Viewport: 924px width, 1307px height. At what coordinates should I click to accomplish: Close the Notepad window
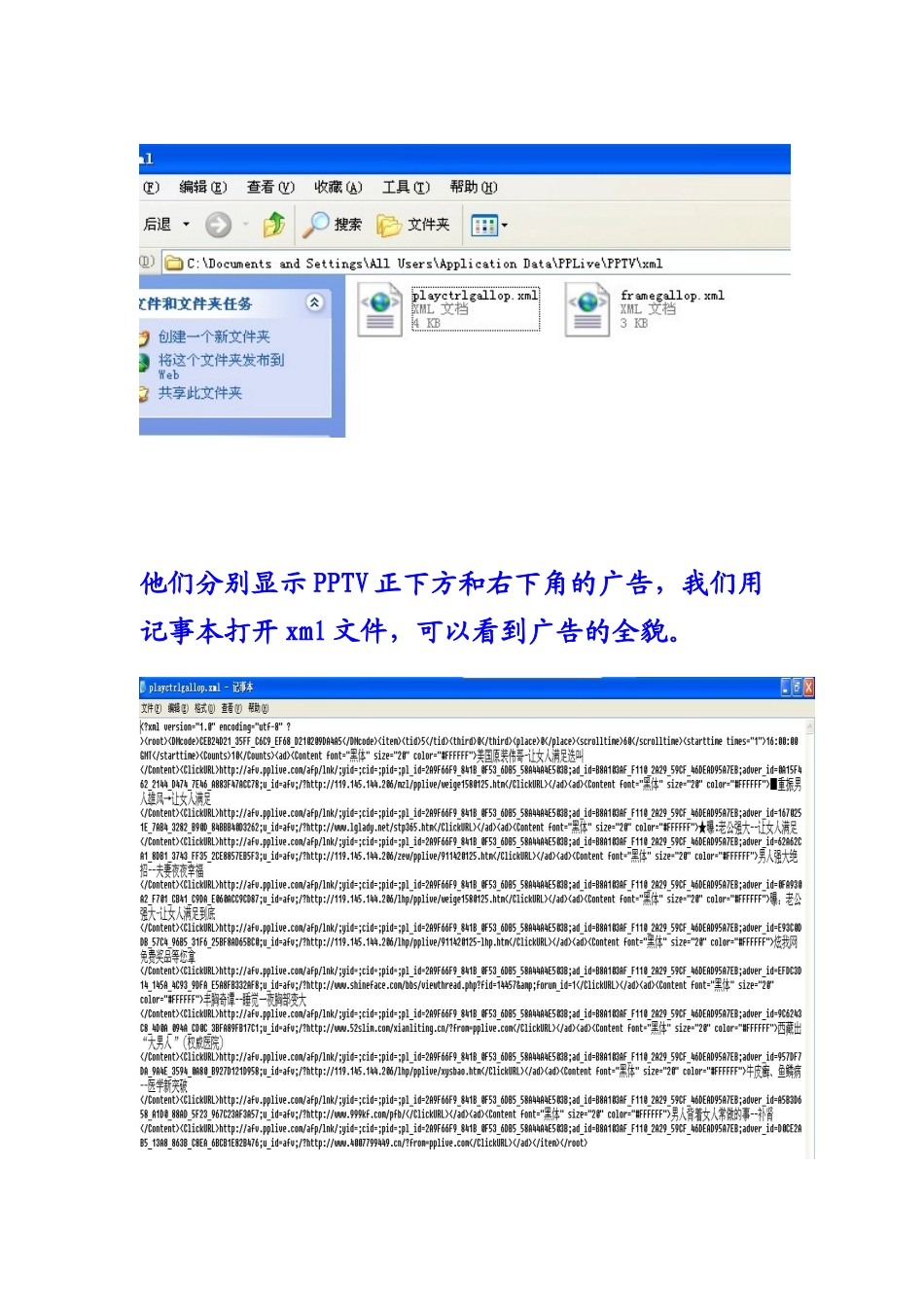[x=809, y=688]
